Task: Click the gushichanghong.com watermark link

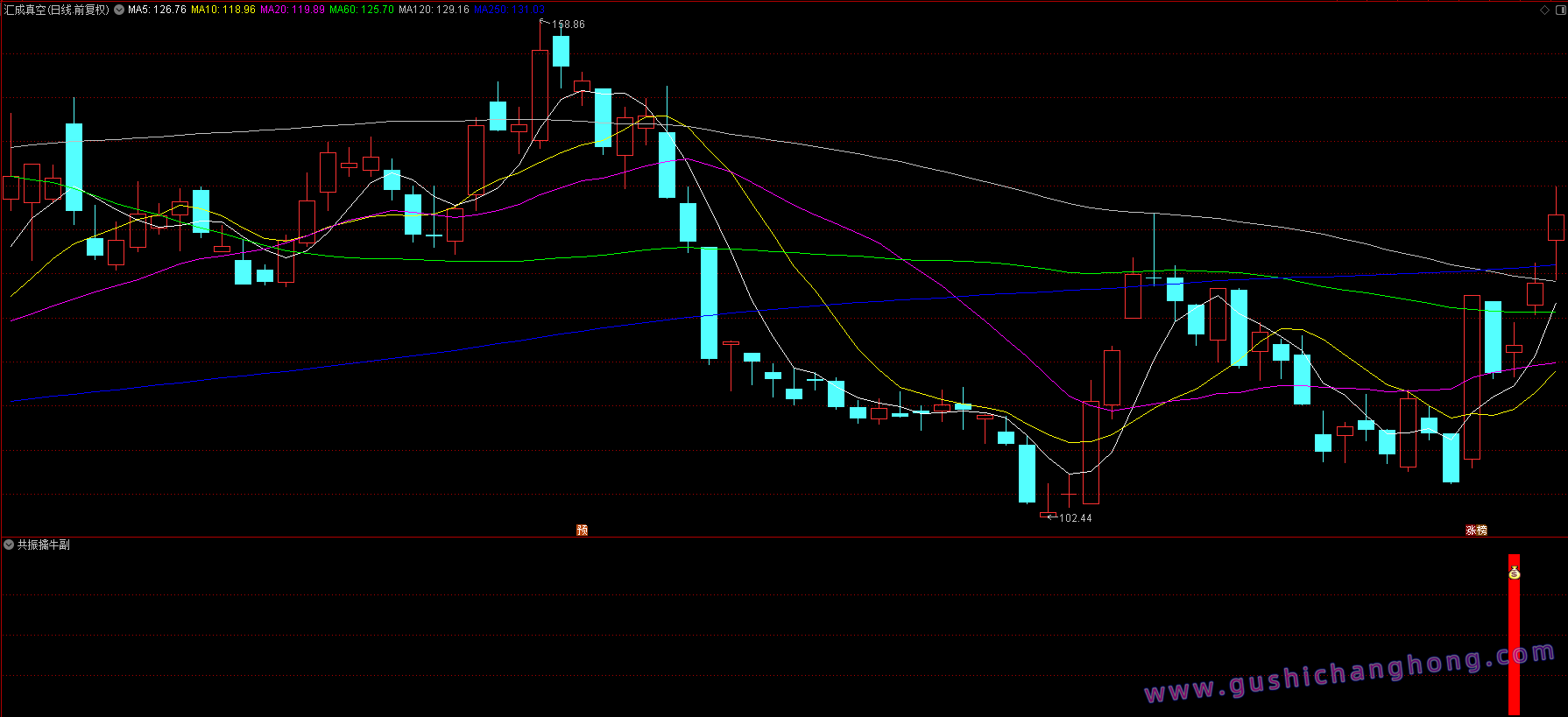Action: (x=1349, y=674)
